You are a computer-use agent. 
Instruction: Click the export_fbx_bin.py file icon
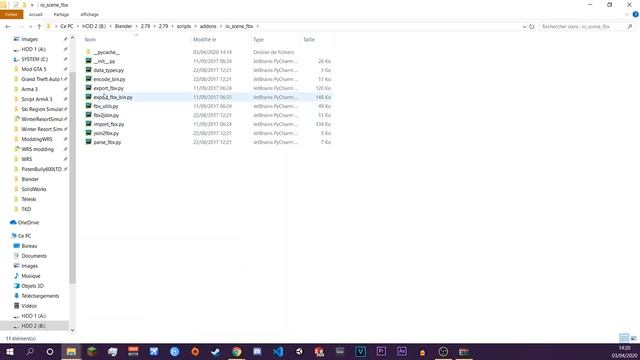click(88, 97)
